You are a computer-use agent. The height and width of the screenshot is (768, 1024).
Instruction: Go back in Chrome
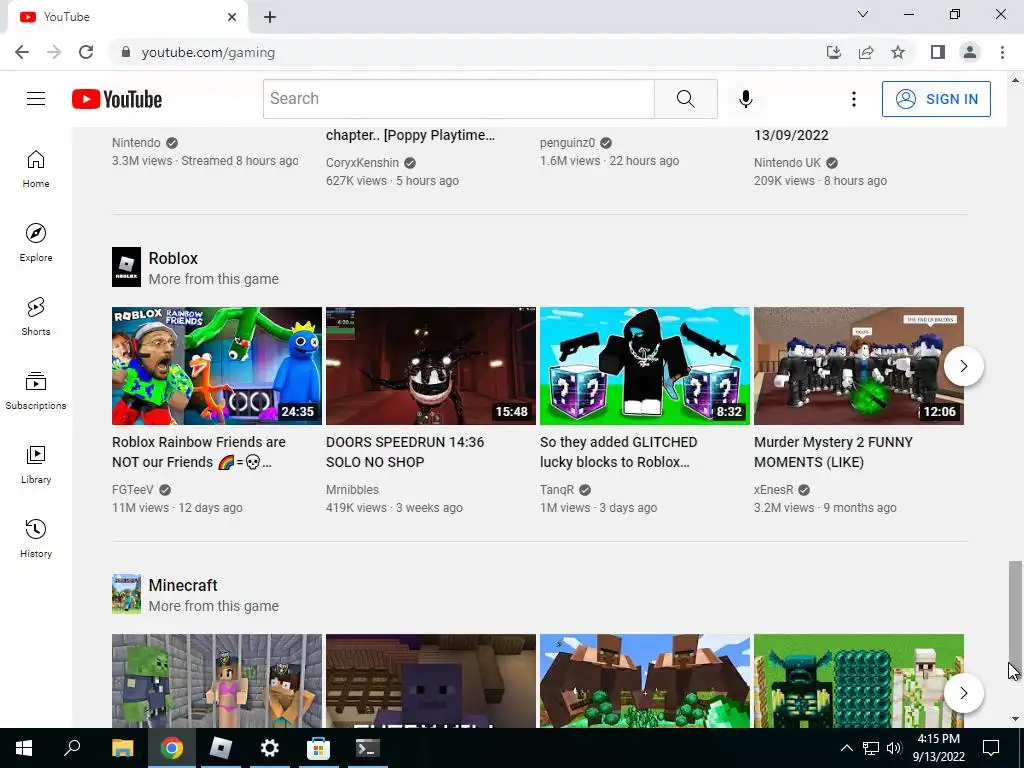22,52
